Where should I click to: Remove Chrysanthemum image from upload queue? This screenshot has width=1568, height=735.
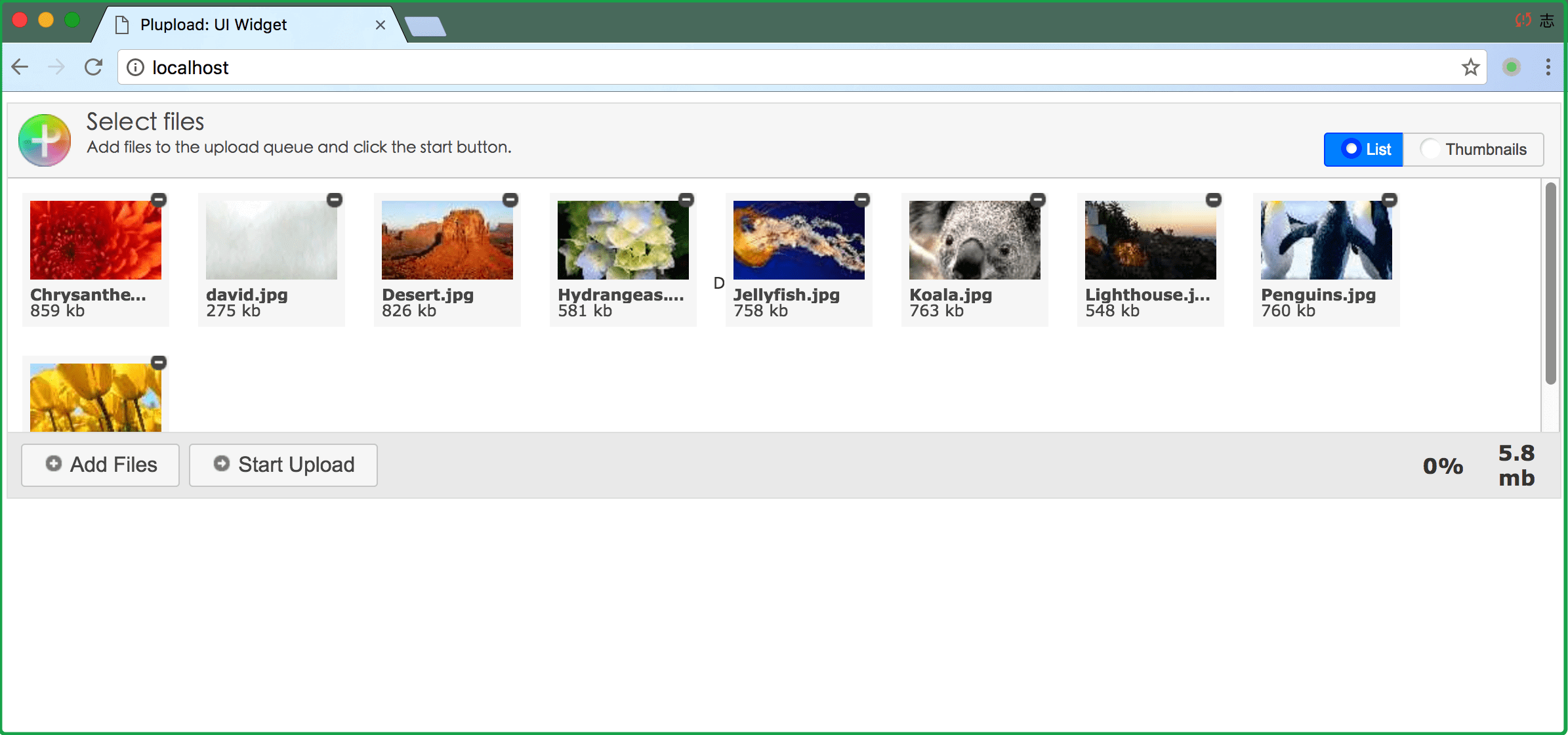tap(159, 199)
